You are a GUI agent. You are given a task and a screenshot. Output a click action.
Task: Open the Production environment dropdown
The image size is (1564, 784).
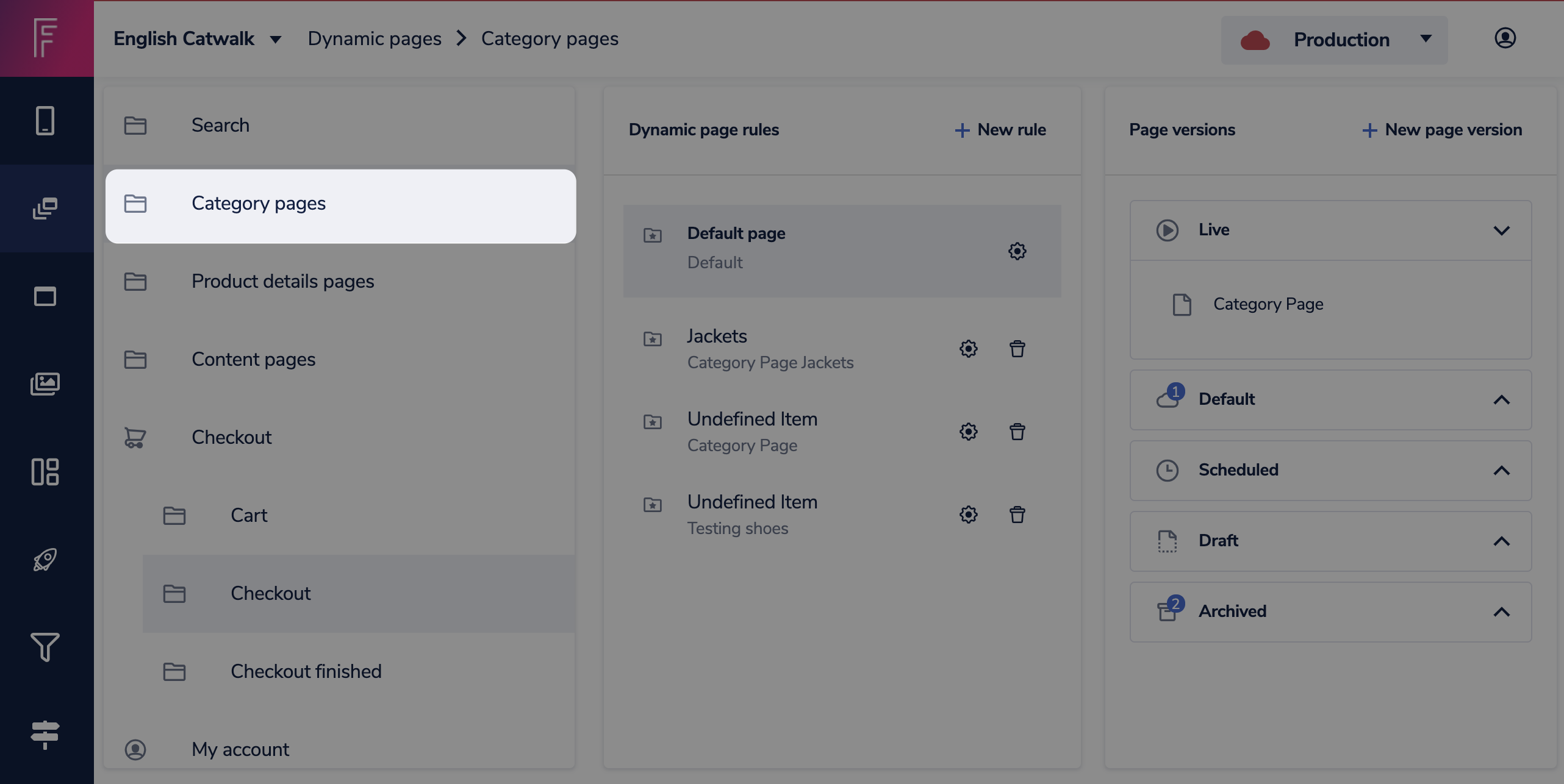pyautogui.click(x=1335, y=40)
